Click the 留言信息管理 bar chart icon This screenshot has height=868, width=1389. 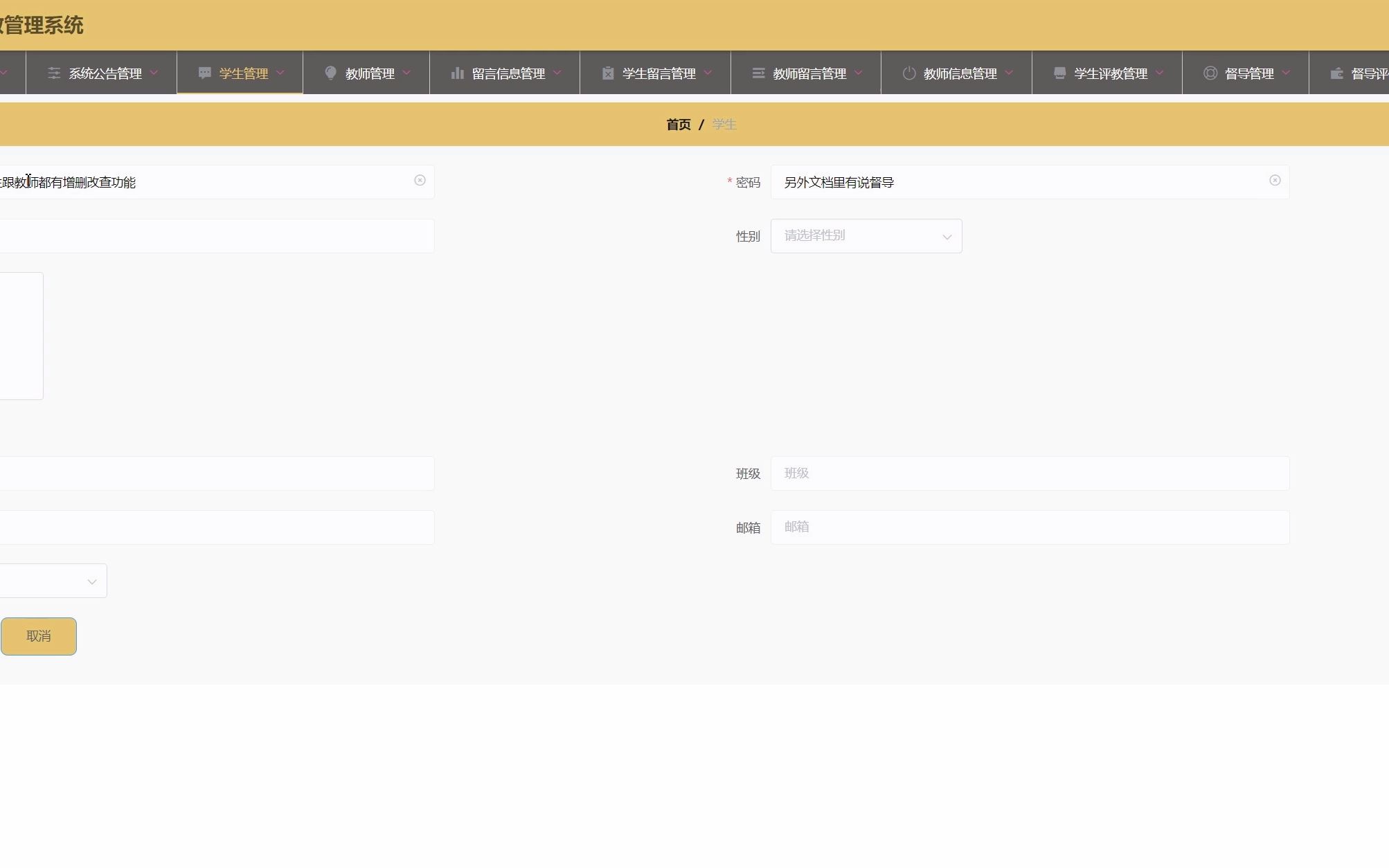pos(457,73)
